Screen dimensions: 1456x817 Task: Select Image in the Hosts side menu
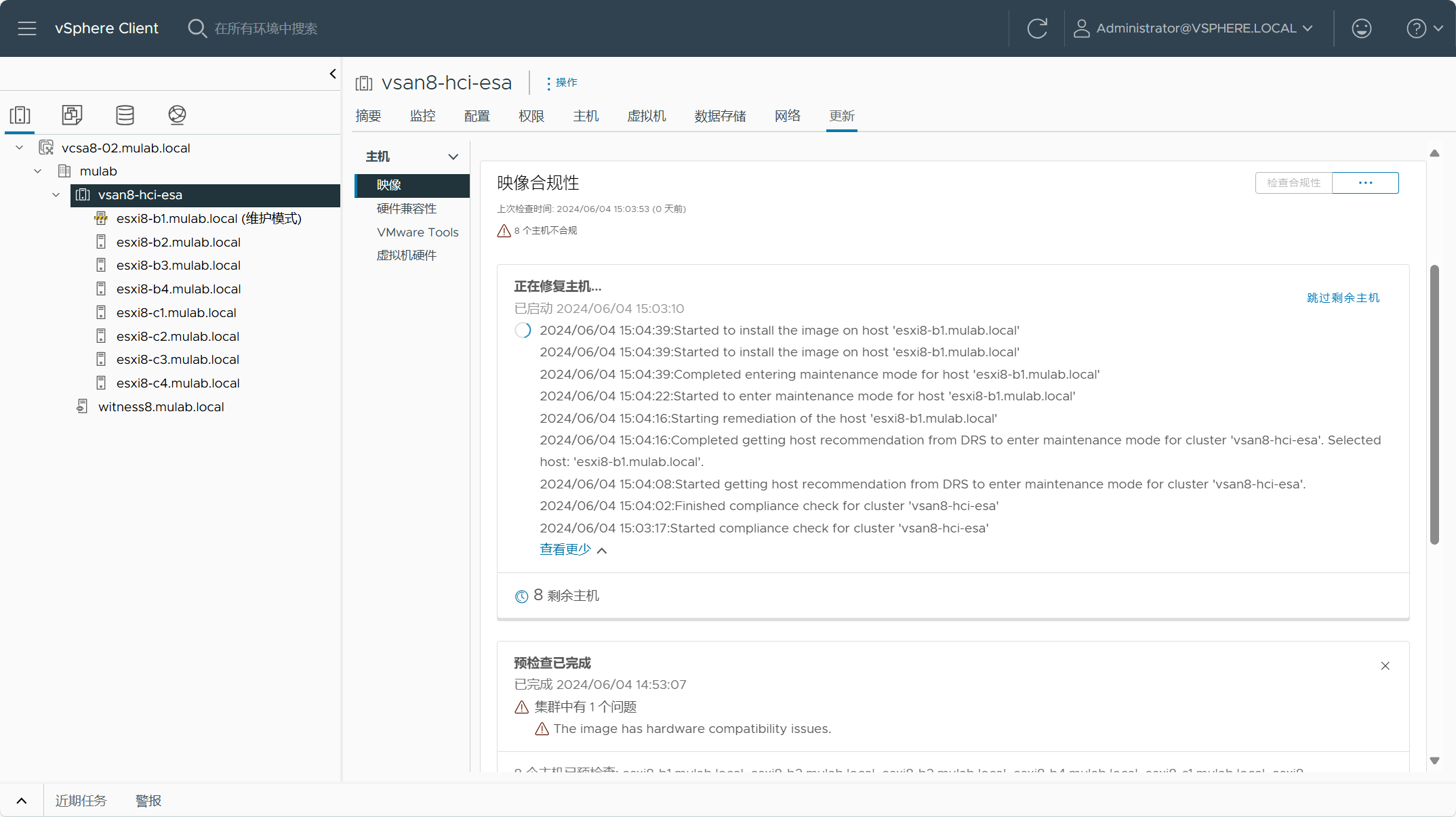coord(412,185)
